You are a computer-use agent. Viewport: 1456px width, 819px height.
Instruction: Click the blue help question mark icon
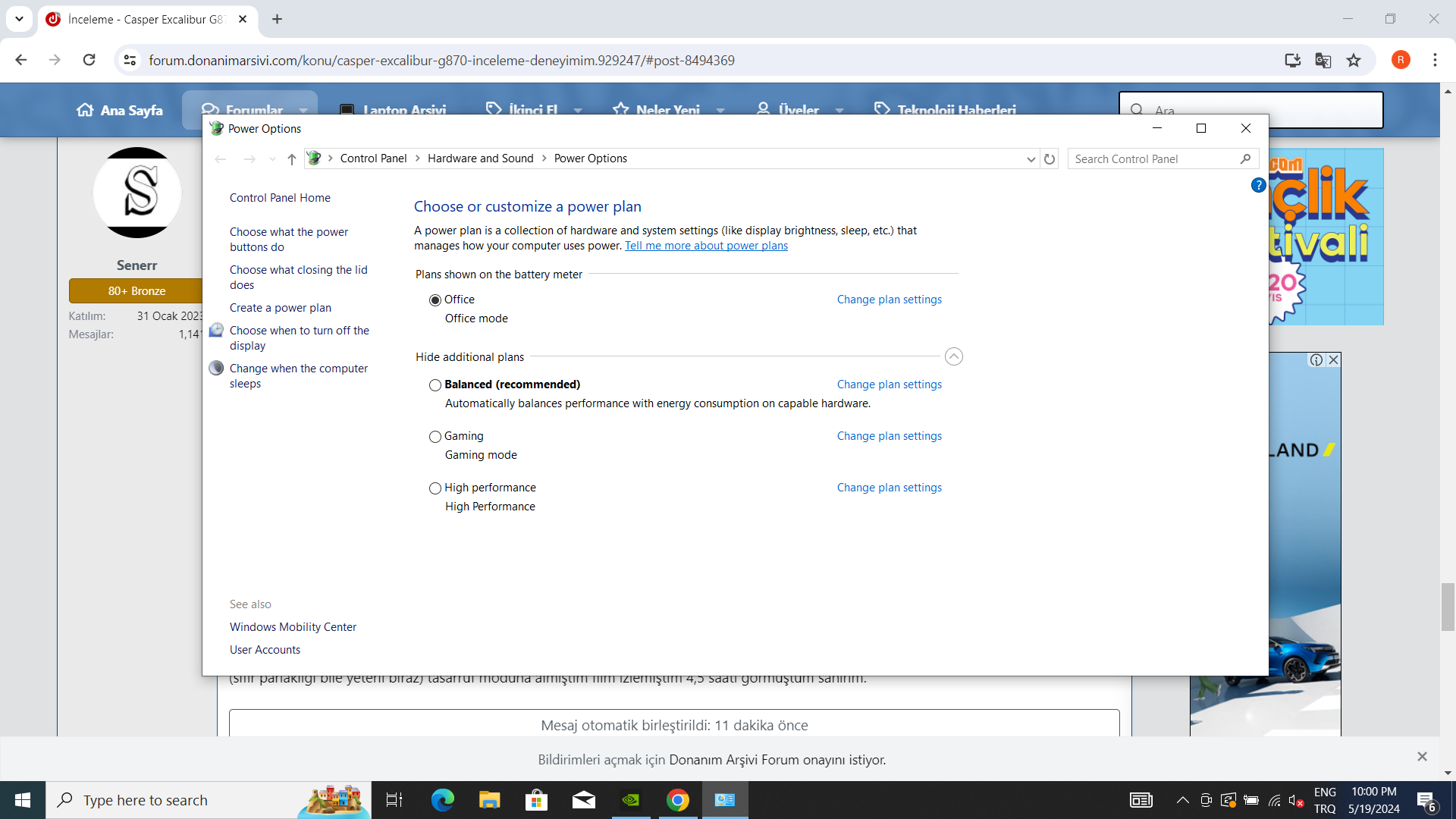(x=1258, y=185)
